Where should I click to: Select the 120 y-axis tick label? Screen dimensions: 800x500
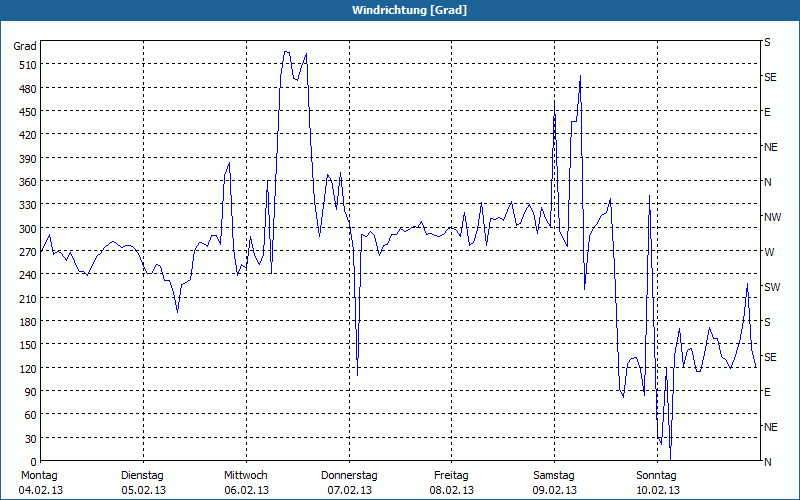click(x=27, y=368)
